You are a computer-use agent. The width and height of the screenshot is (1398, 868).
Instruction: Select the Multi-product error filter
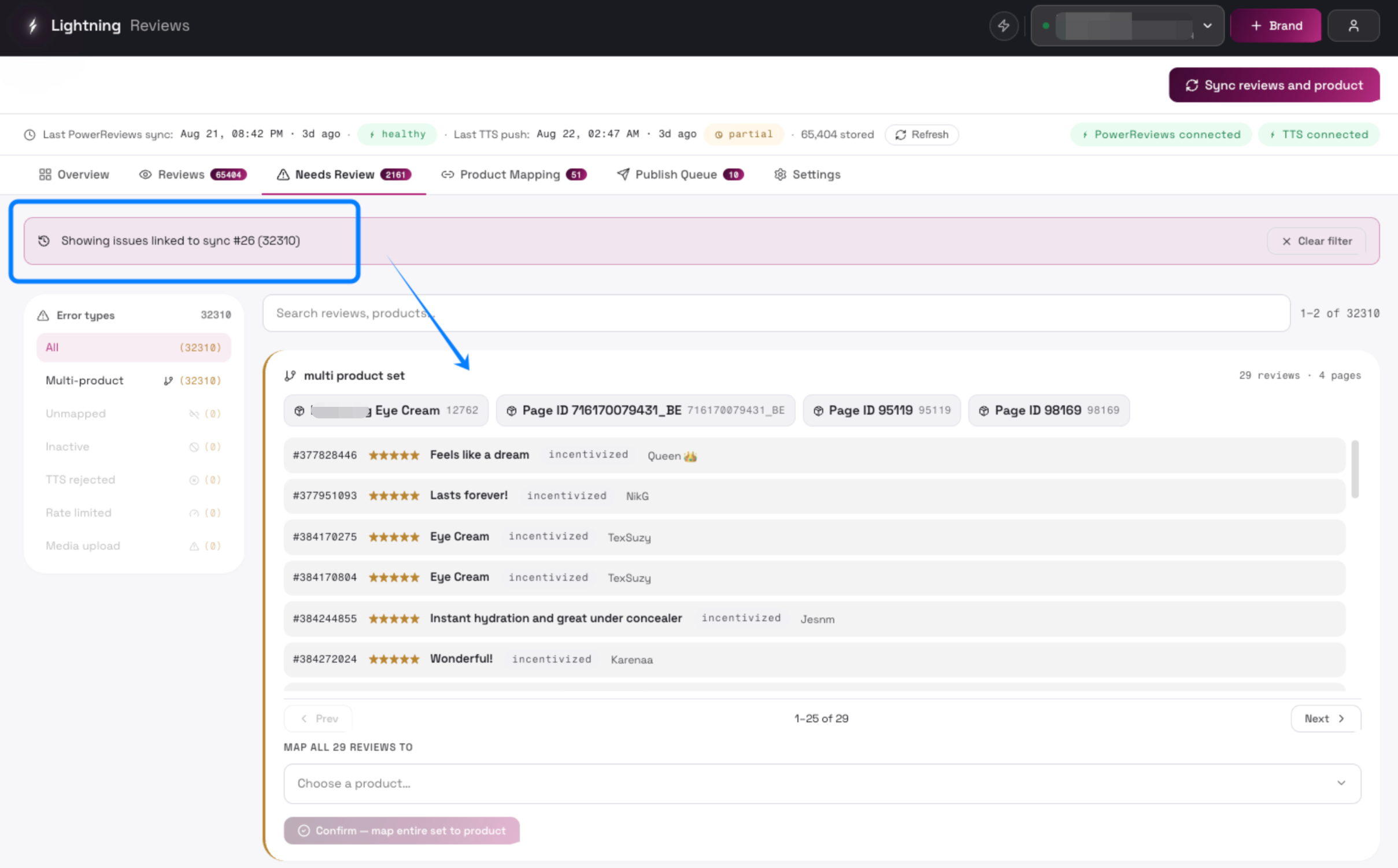tap(134, 380)
